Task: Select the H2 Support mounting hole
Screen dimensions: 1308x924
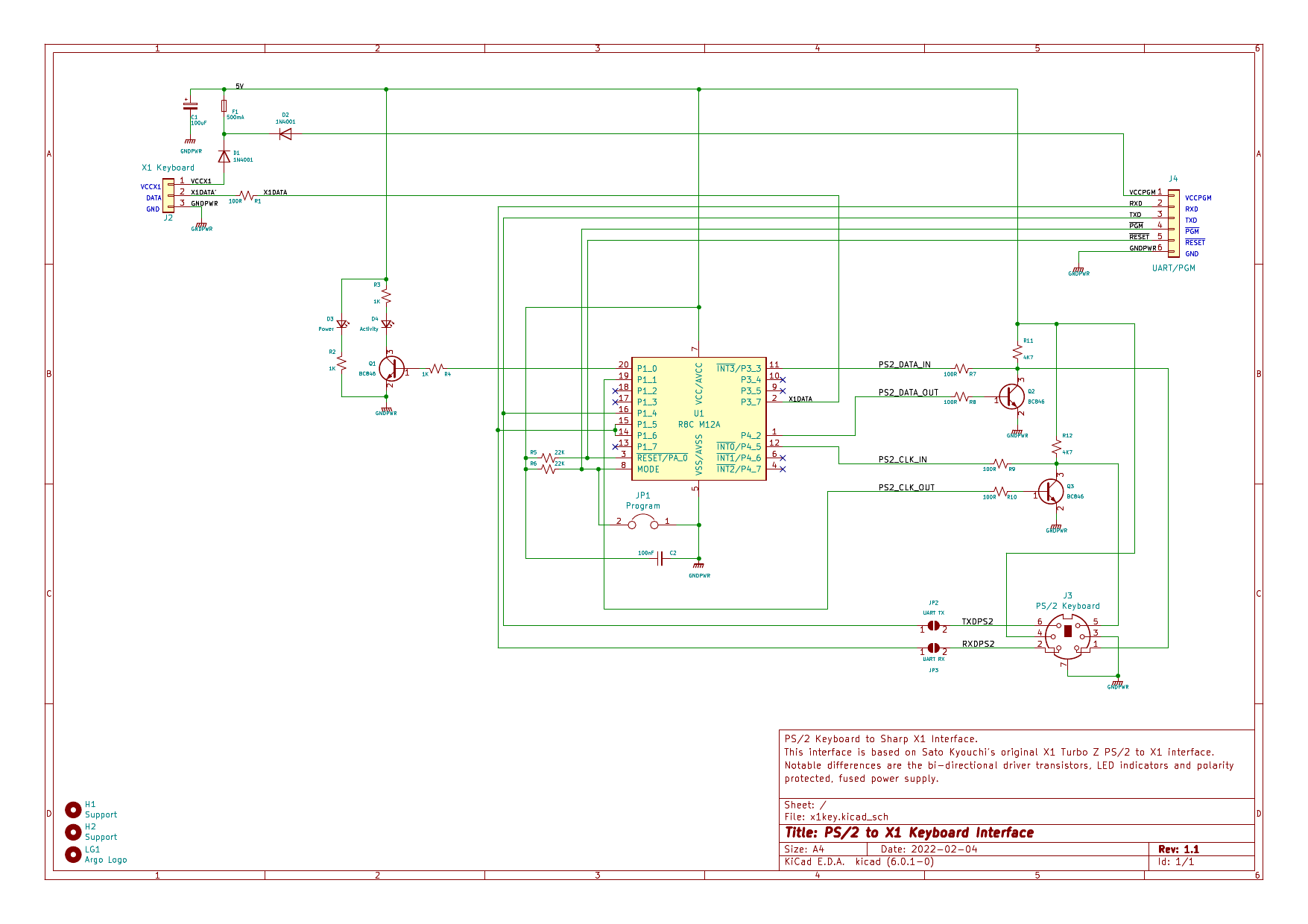Action: [x=73, y=832]
